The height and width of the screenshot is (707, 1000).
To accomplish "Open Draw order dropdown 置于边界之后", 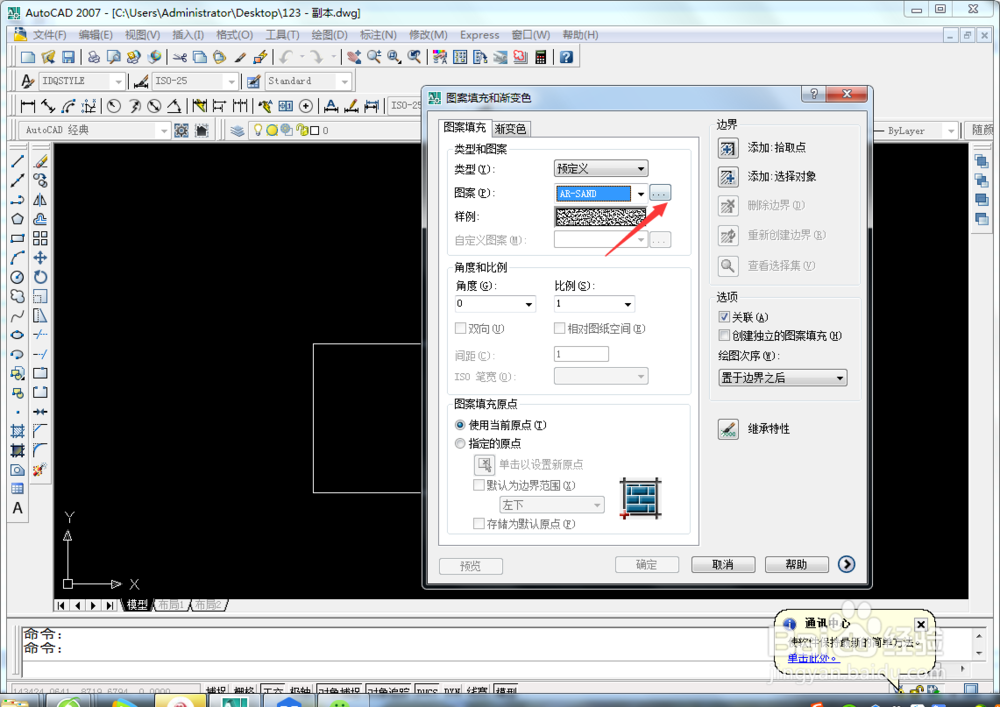I will [783, 378].
